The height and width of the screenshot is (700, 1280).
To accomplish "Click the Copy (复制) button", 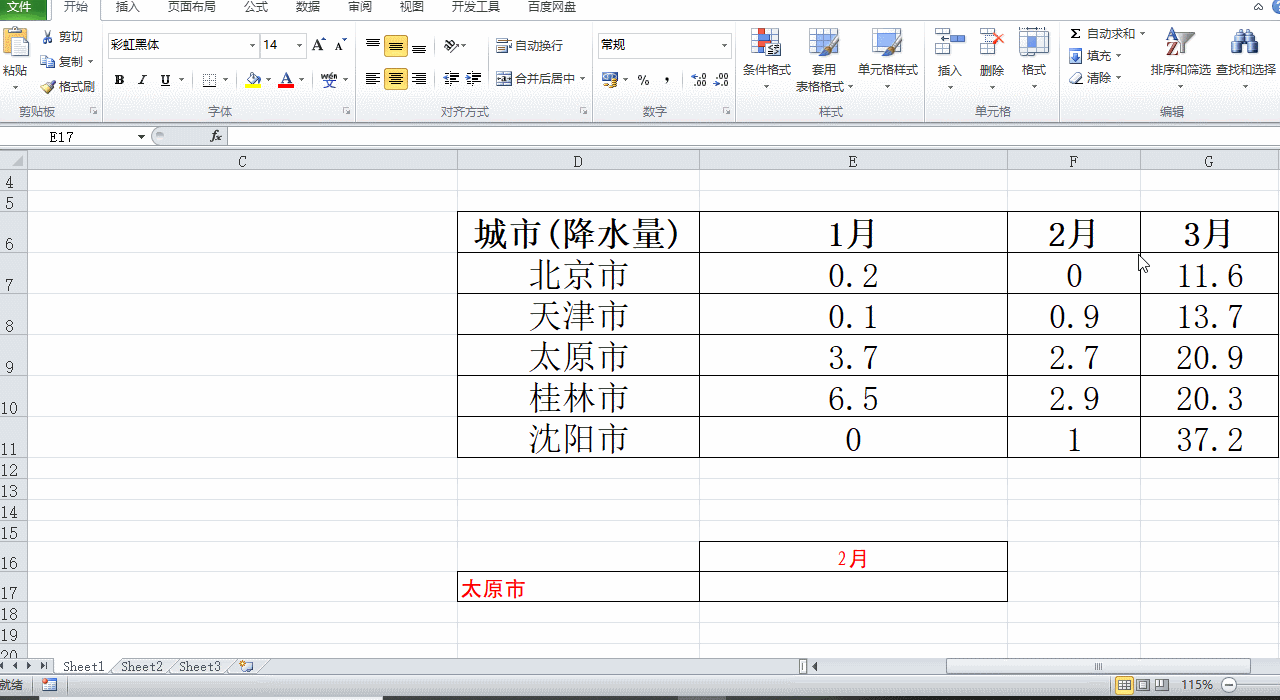I will [x=66, y=62].
